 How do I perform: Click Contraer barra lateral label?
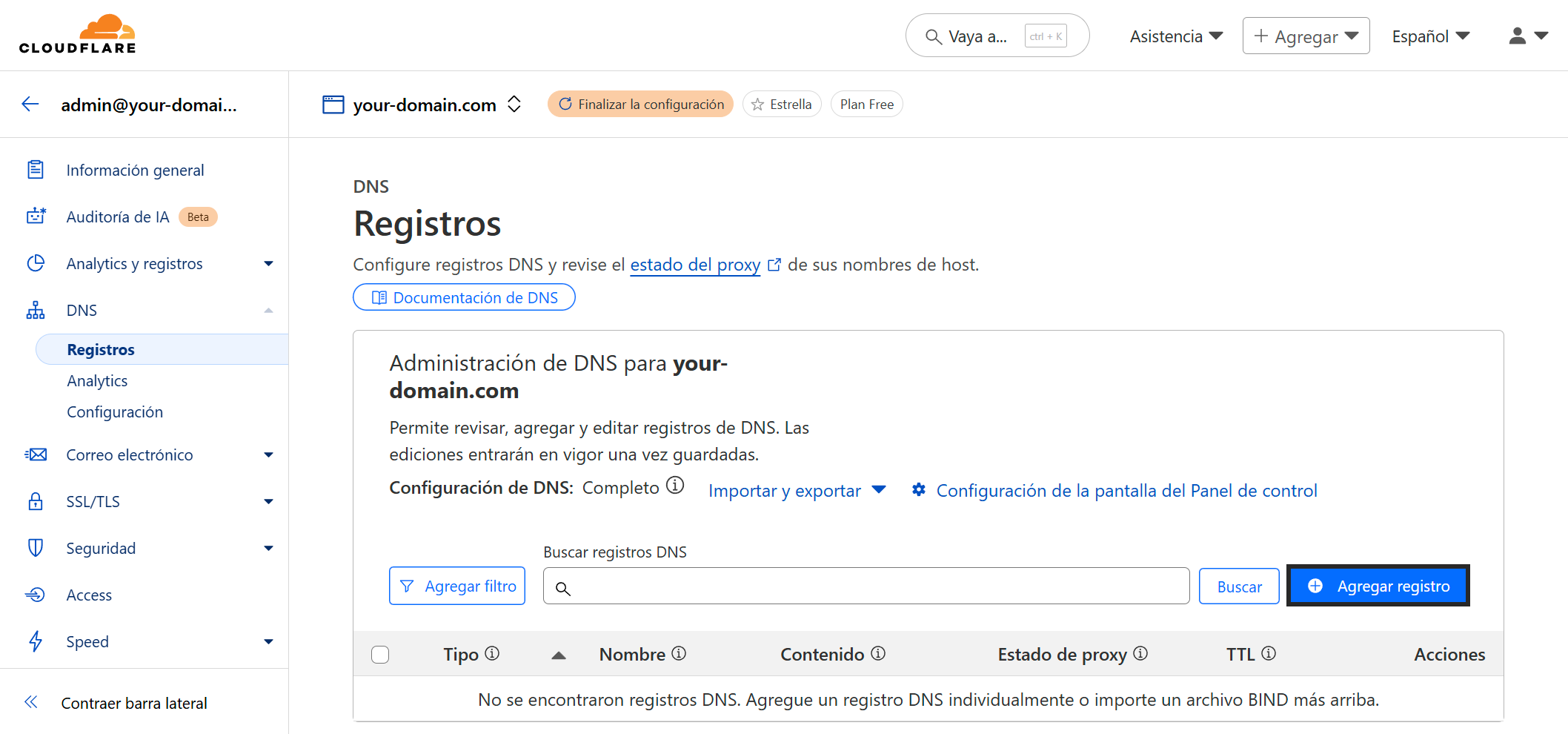134,703
